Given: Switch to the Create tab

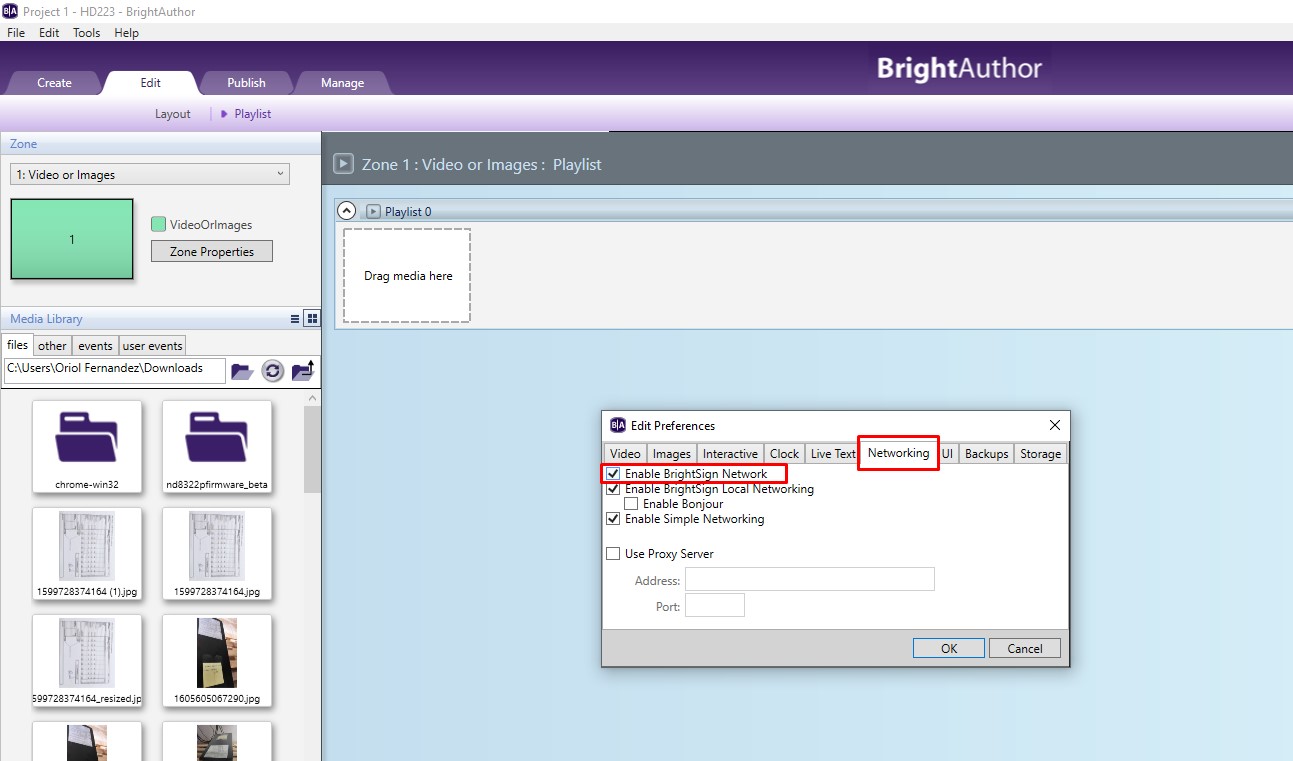Looking at the screenshot, I should coord(54,83).
